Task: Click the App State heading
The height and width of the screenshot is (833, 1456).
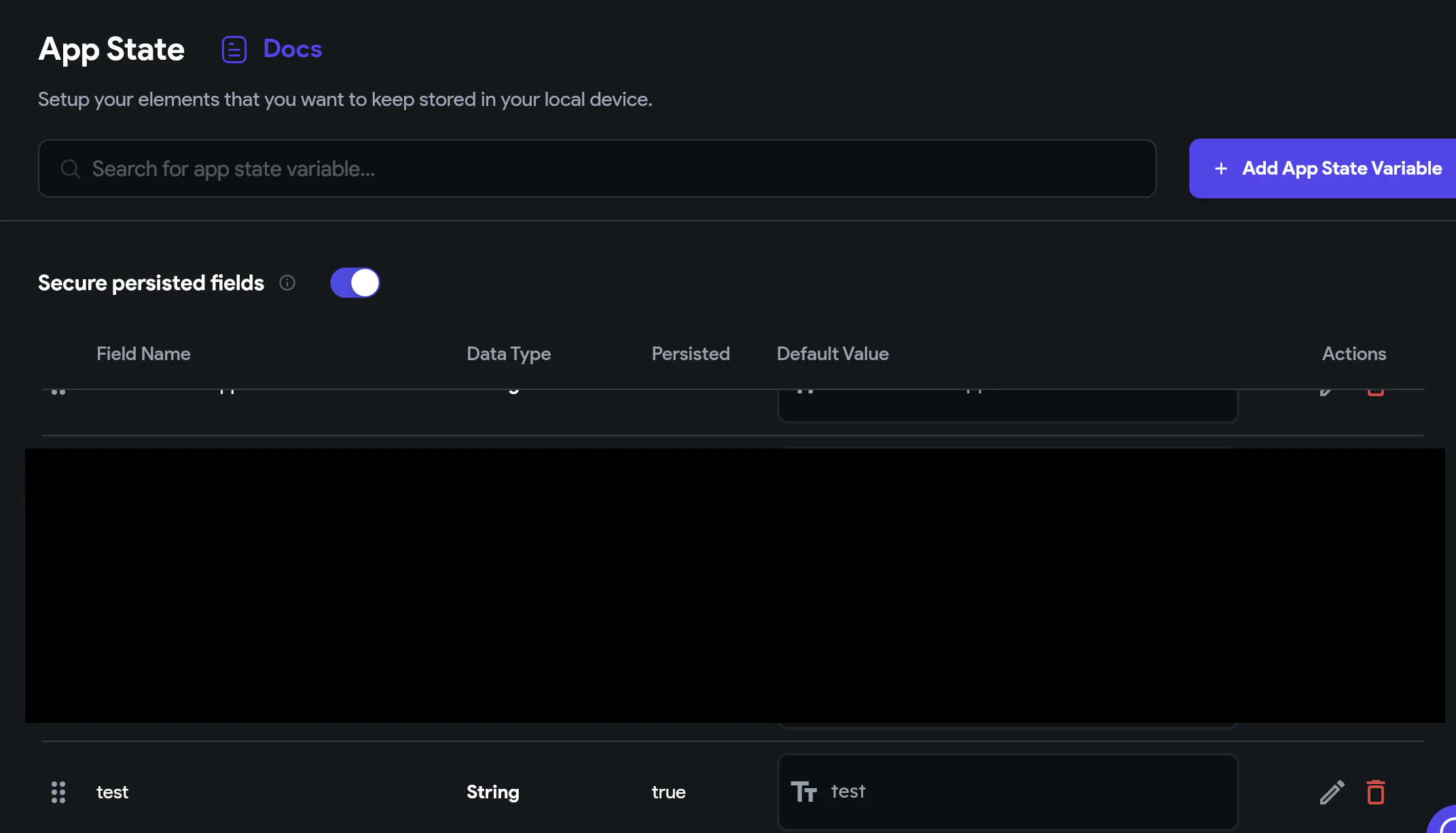Action: click(111, 50)
